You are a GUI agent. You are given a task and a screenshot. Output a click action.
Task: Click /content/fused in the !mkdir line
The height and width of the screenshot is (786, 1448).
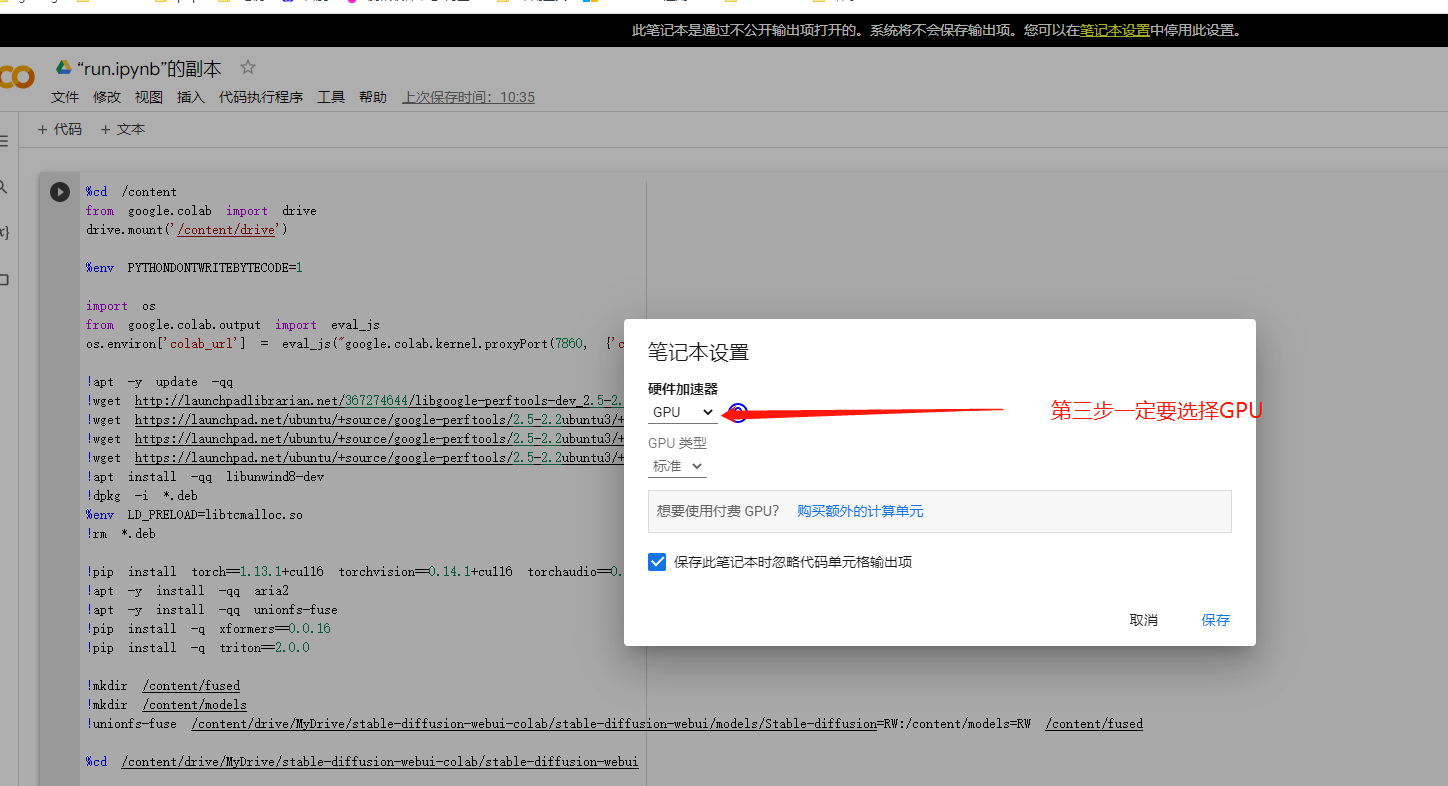192,686
